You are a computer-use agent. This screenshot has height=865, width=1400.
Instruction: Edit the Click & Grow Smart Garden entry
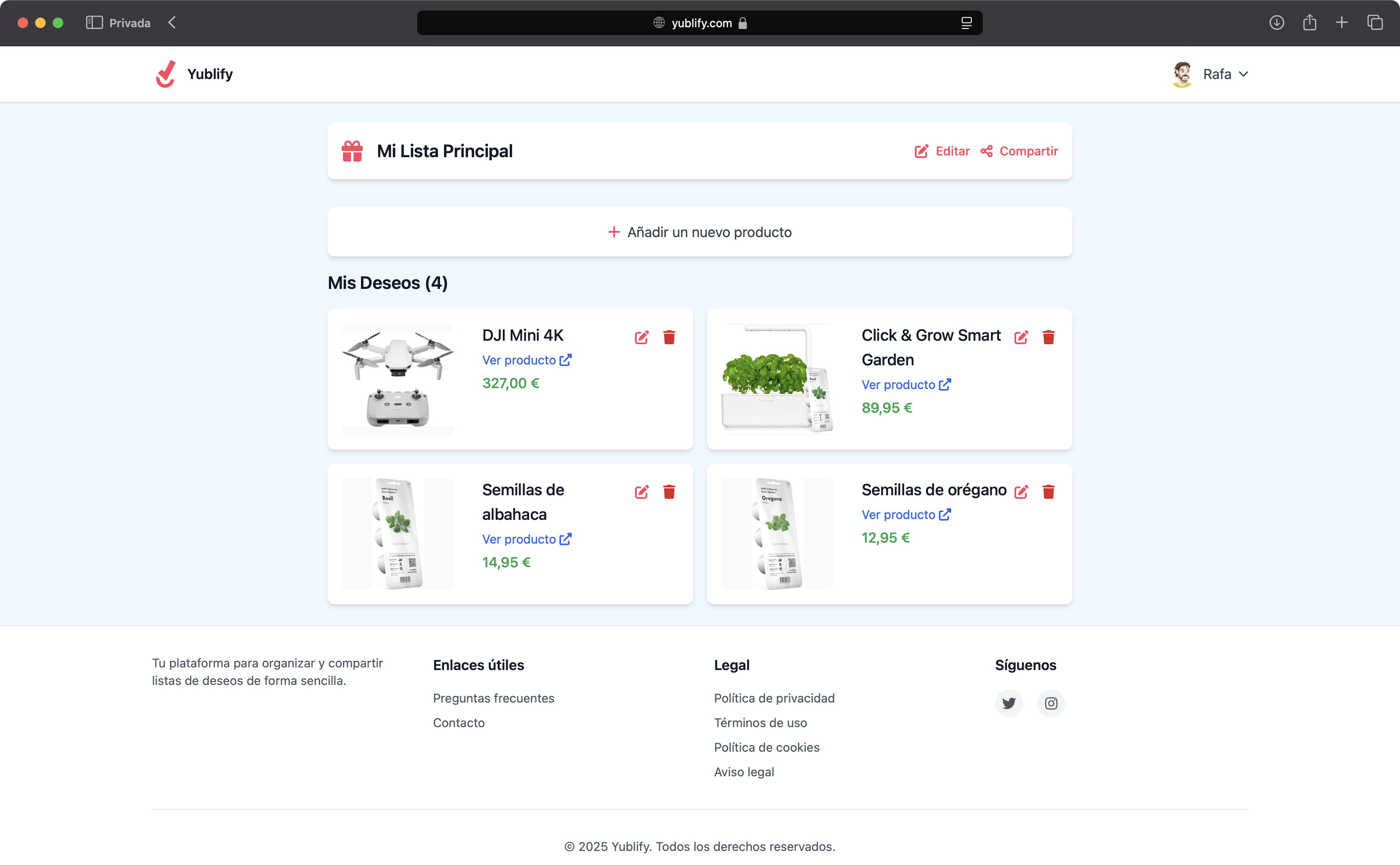1021,337
